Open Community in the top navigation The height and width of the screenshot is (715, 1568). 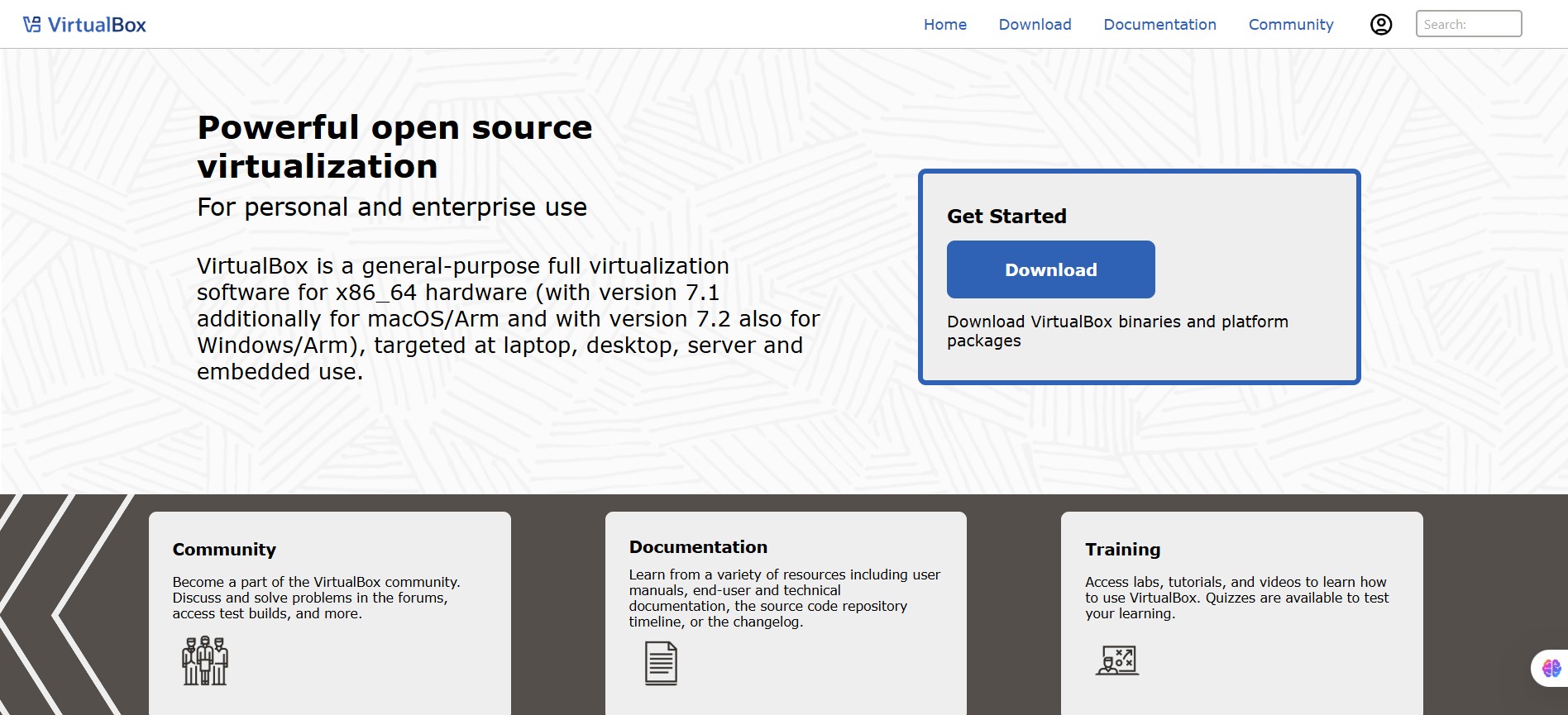point(1290,25)
